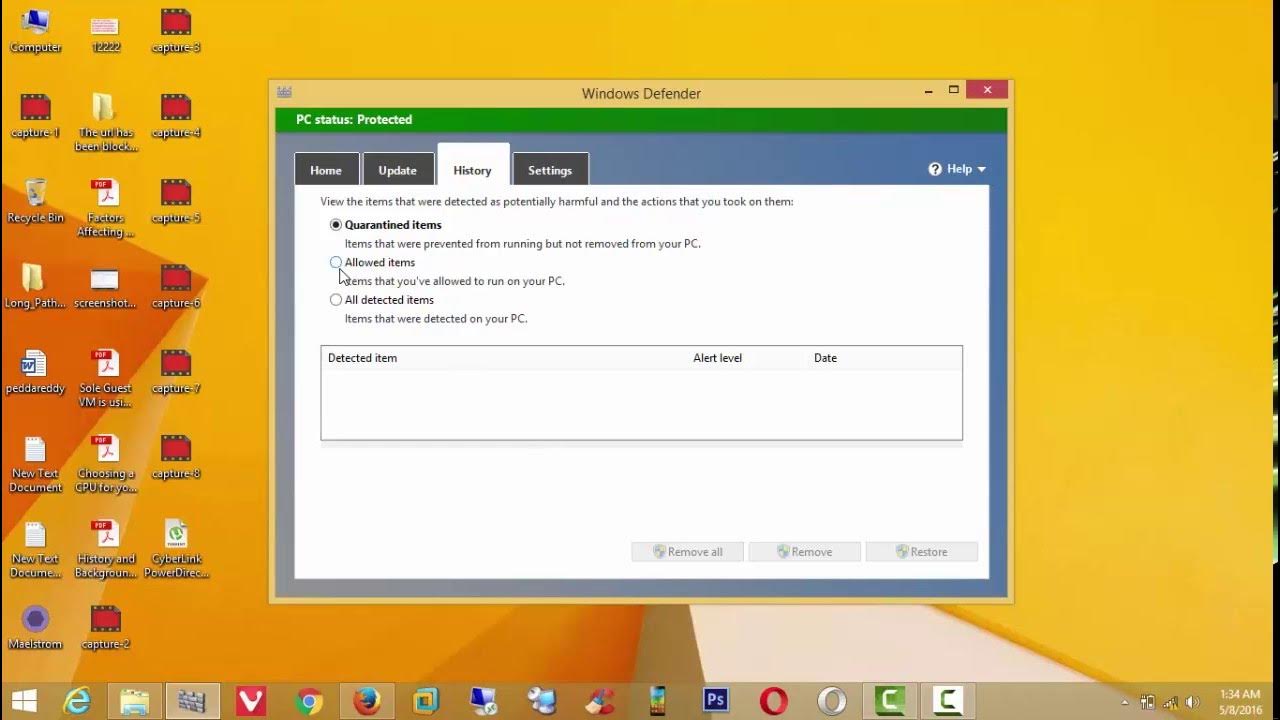Select the 'Sole Guest VM' PDF icon

pos(105,378)
